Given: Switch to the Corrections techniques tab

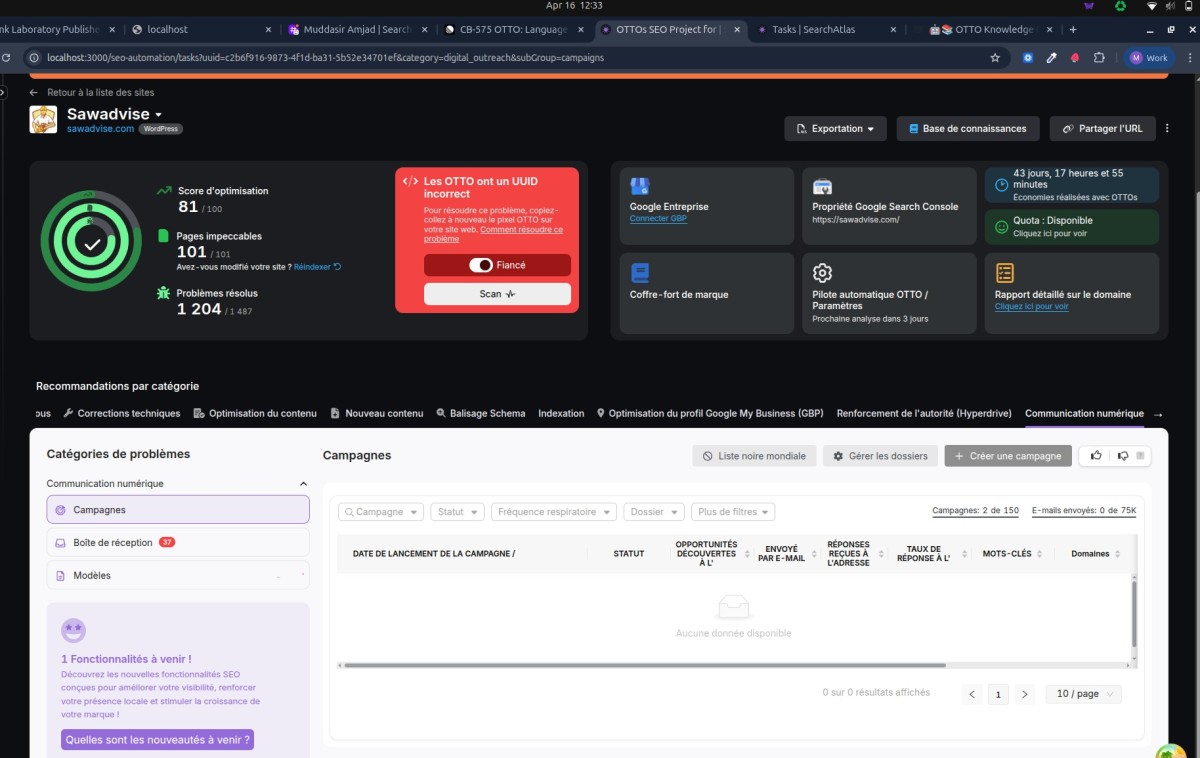Looking at the screenshot, I should click(121, 413).
